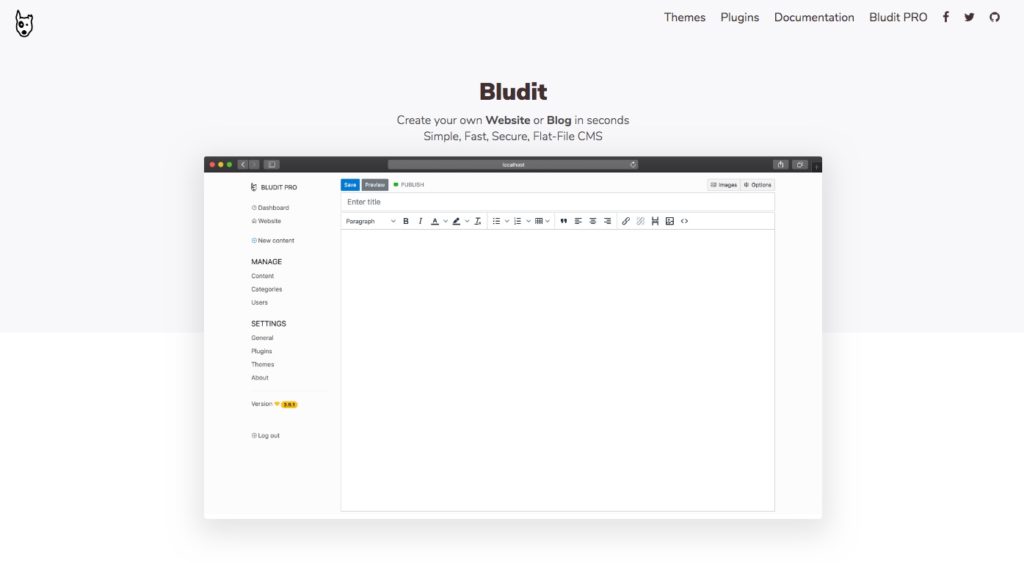Screen dimensions: 1024x563
Task: Click the text color icon
Action: [x=435, y=221]
